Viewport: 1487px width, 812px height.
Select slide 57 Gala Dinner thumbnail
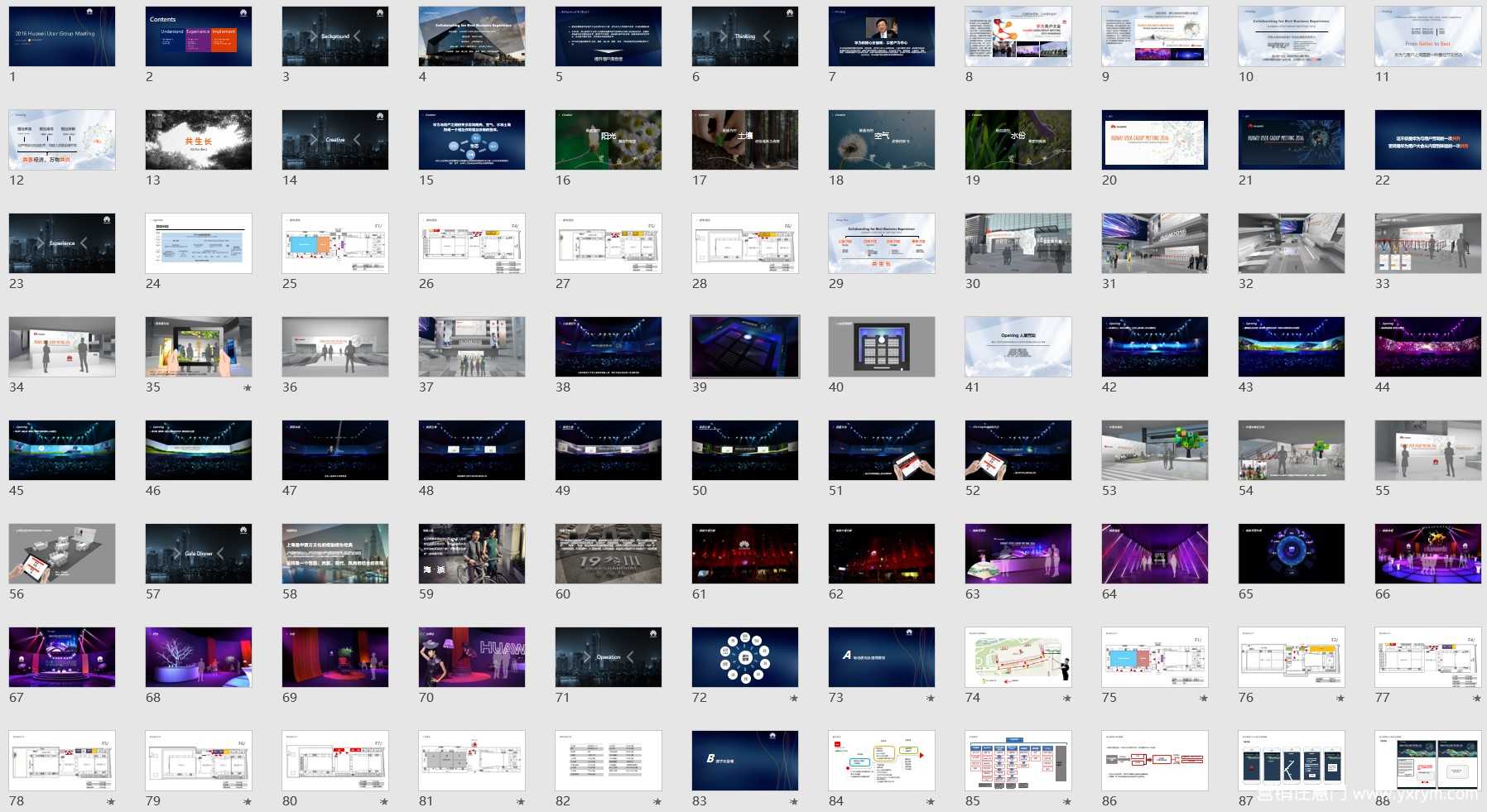(x=199, y=554)
